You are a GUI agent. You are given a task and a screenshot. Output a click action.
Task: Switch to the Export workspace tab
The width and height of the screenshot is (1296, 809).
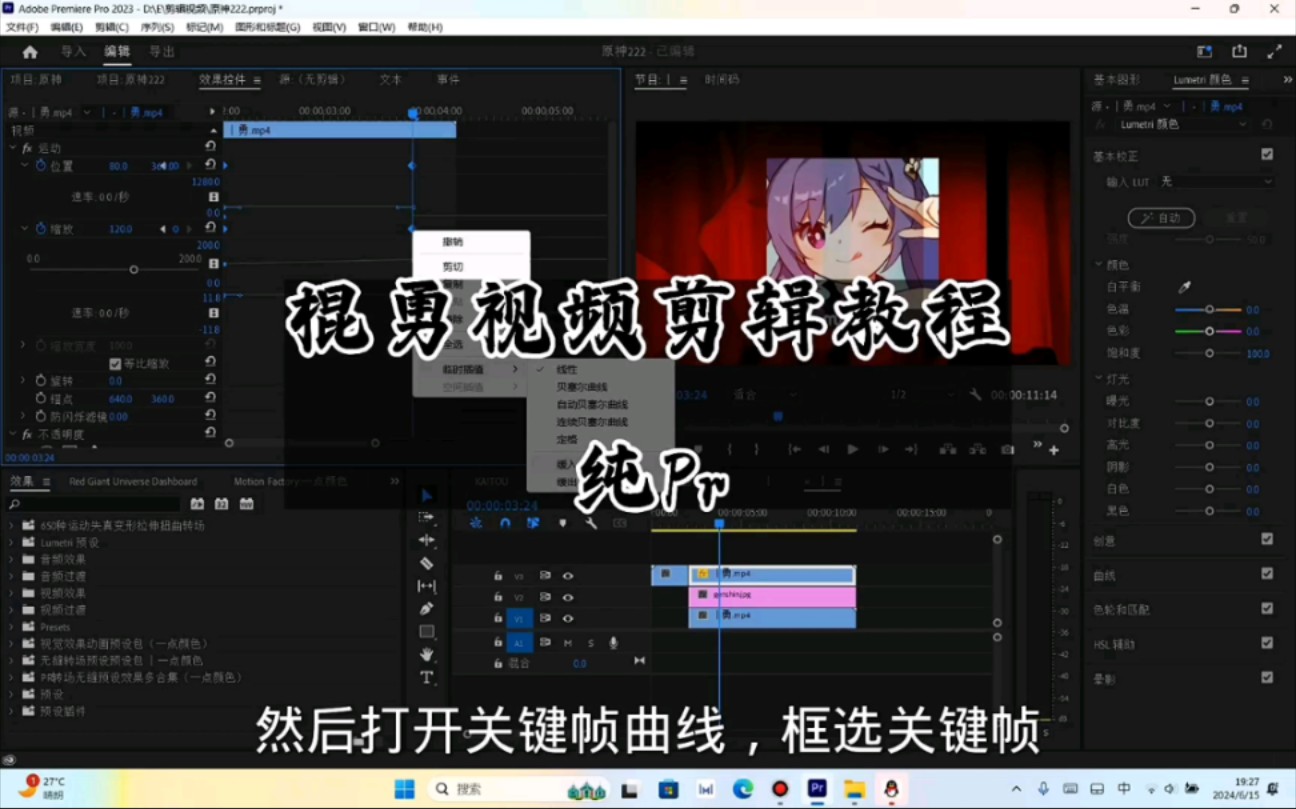point(162,52)
